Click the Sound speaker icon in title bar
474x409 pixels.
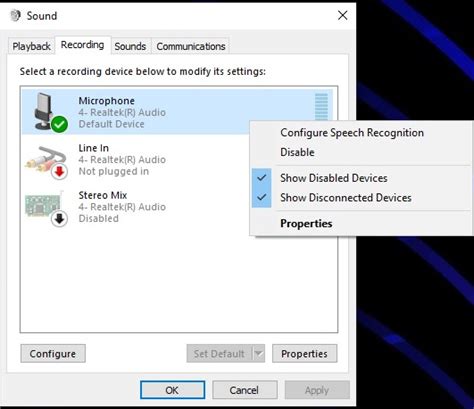15,15
